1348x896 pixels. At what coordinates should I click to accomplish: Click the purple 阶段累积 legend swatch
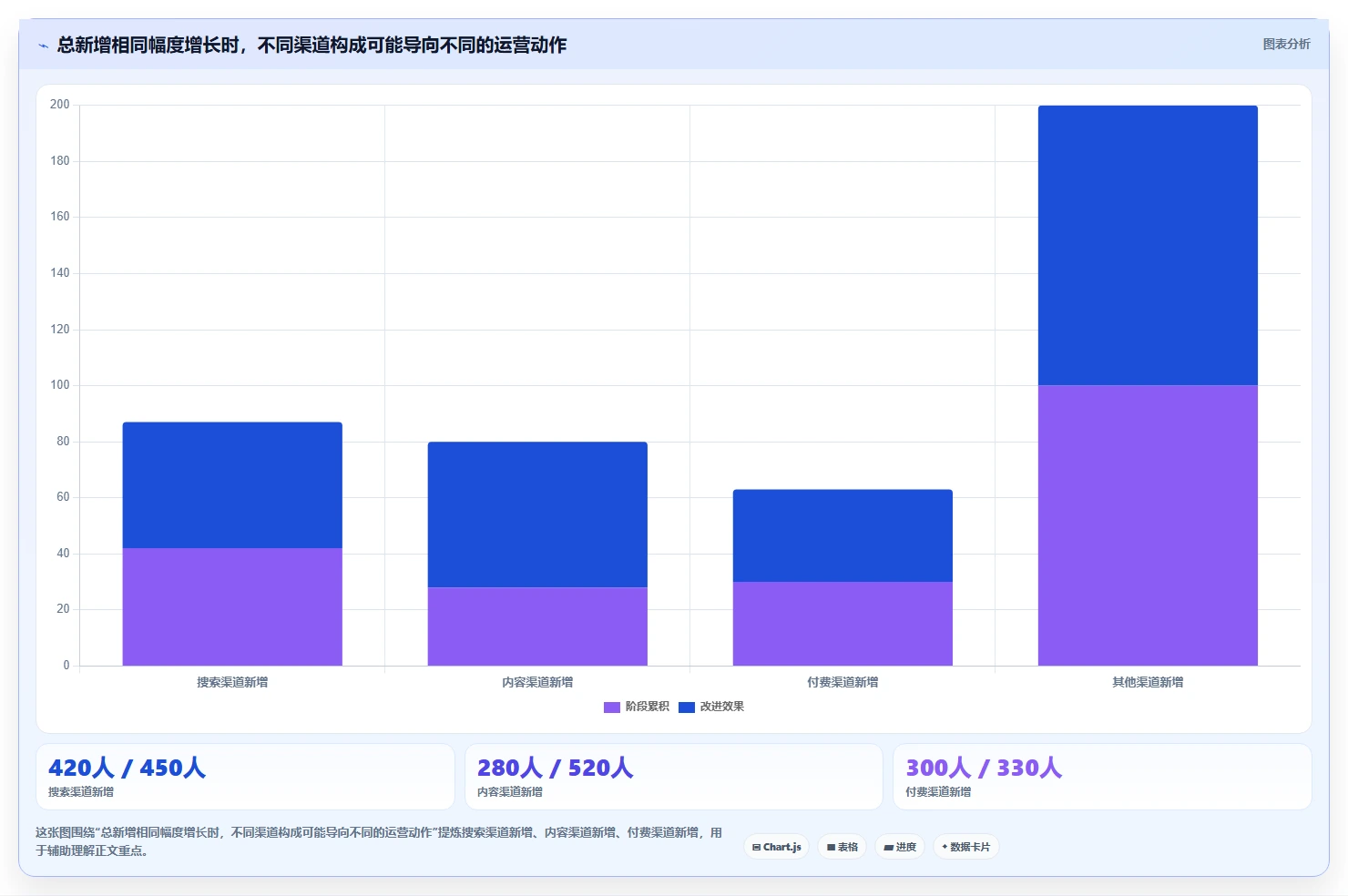pyautogui.click(x=612, y=707)
